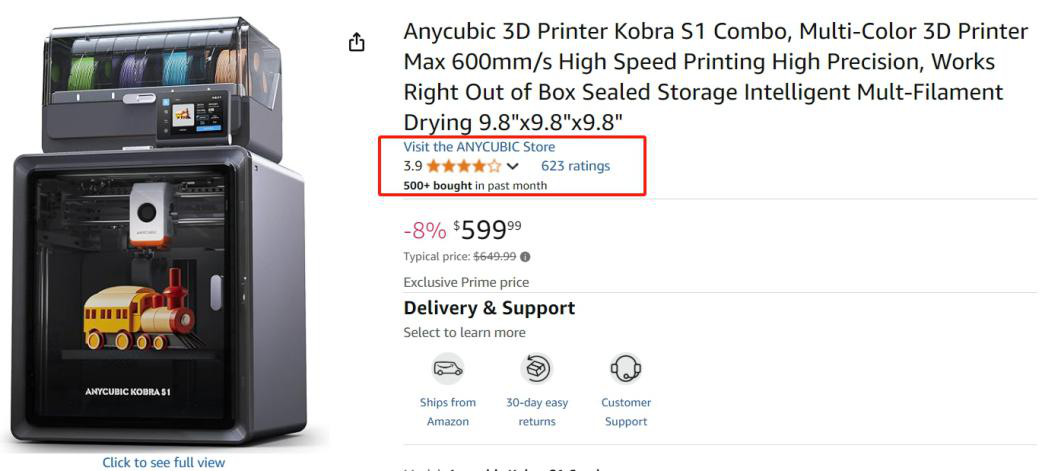Click the return box icon above 30-day easy returns
The height and width of the screenshot is (471, 1042).
click(x=537, y=369)
